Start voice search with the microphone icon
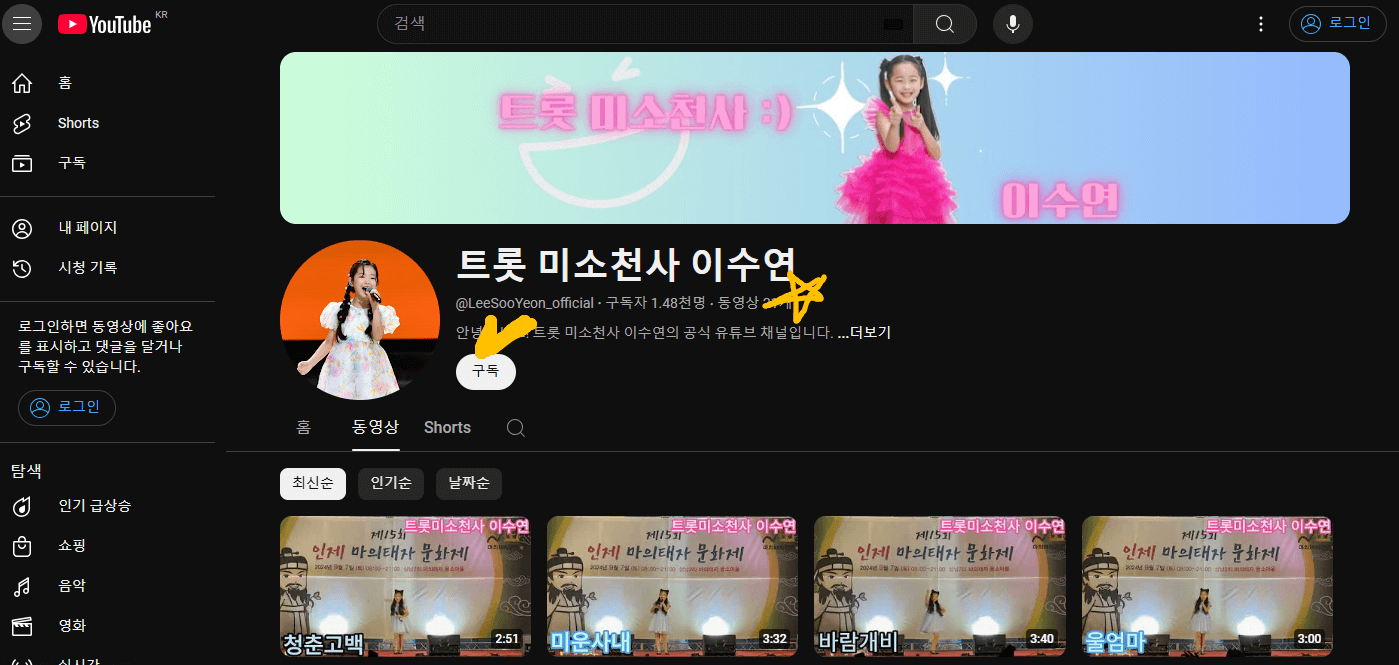1399x665 pixels. tap(1012, 23)
